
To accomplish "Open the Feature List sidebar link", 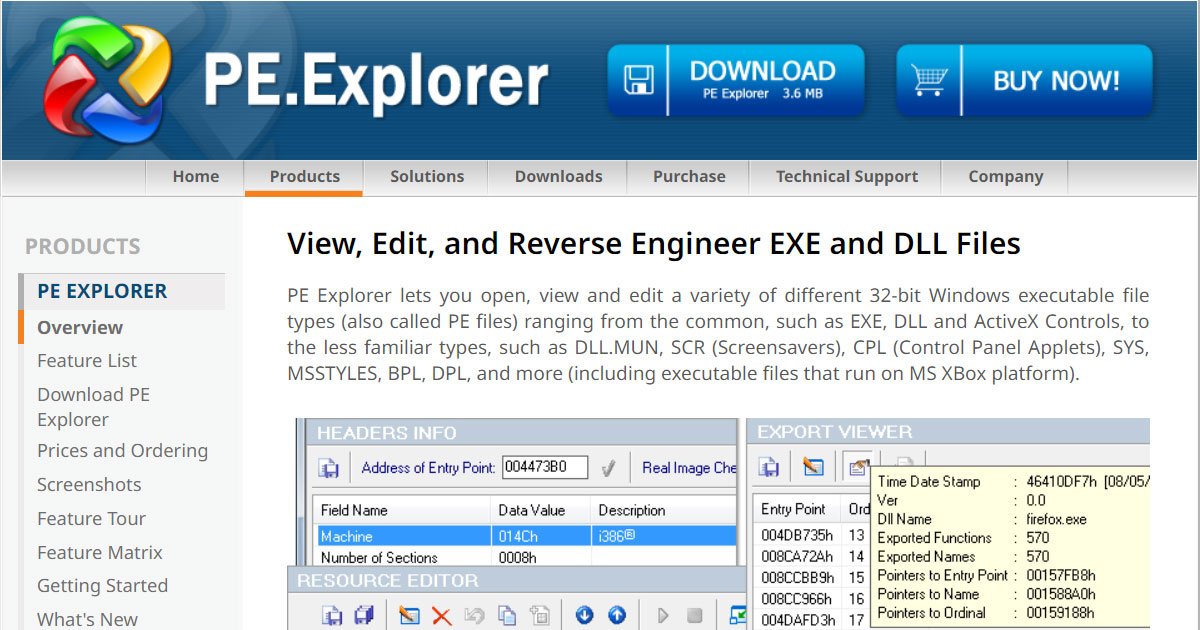I will (x=87, y=361).
